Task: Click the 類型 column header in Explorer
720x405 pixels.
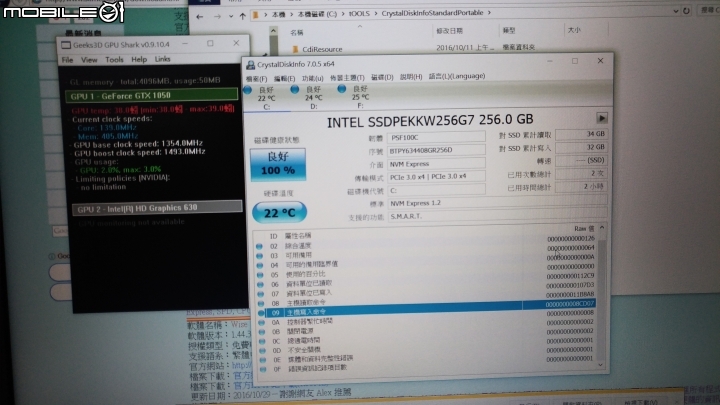Action: pos(509,30)
